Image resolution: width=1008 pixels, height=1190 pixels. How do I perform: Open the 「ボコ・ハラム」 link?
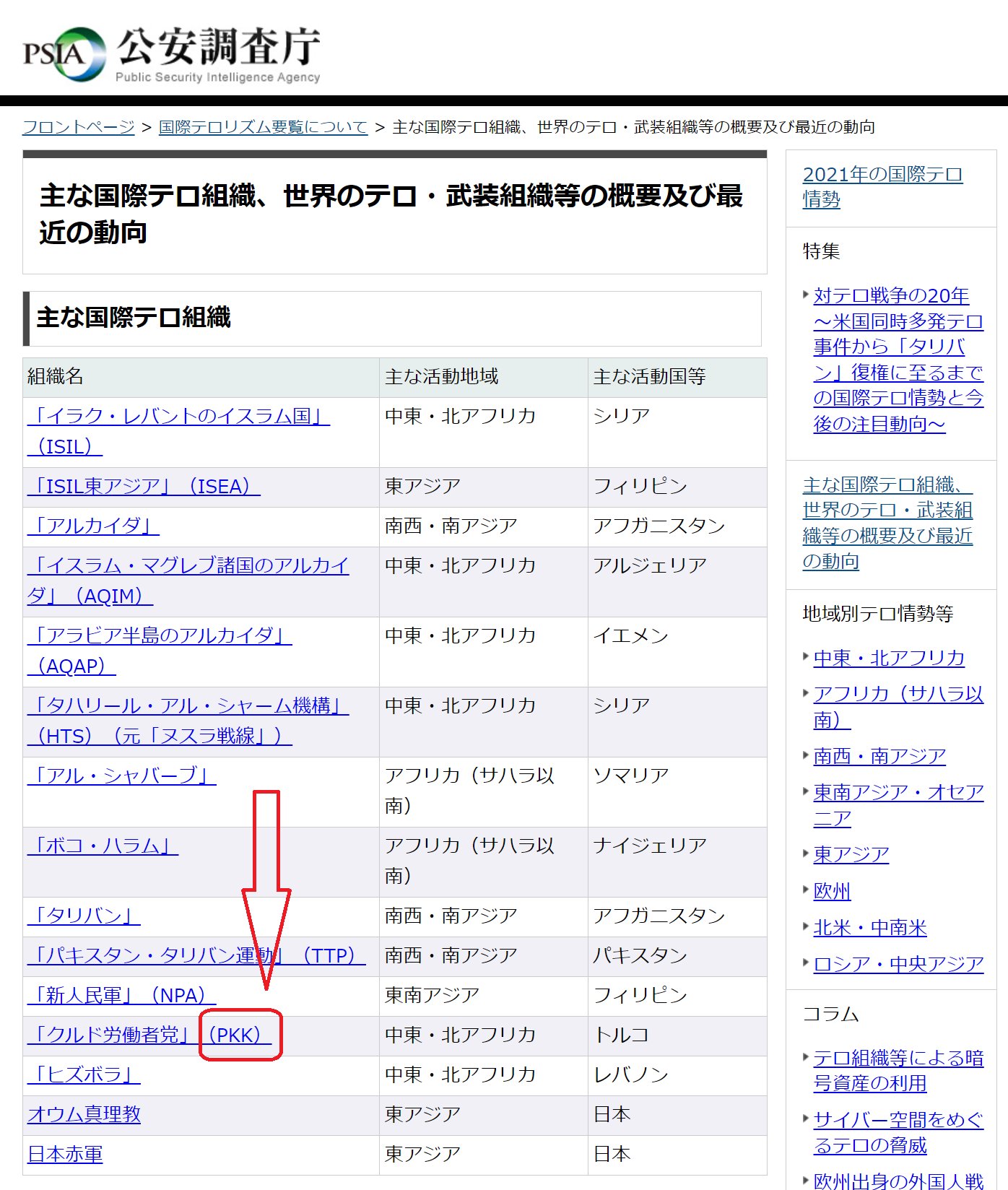coord(103,846)
